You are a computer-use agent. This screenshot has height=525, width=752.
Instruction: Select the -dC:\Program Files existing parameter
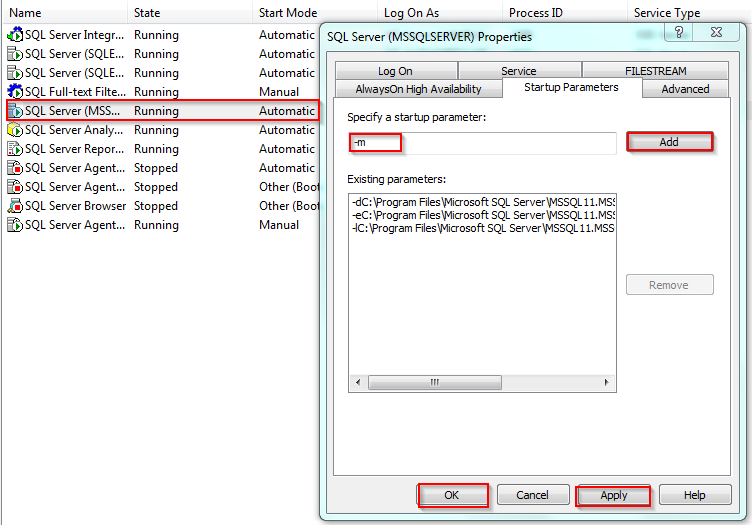pos(482,202)
